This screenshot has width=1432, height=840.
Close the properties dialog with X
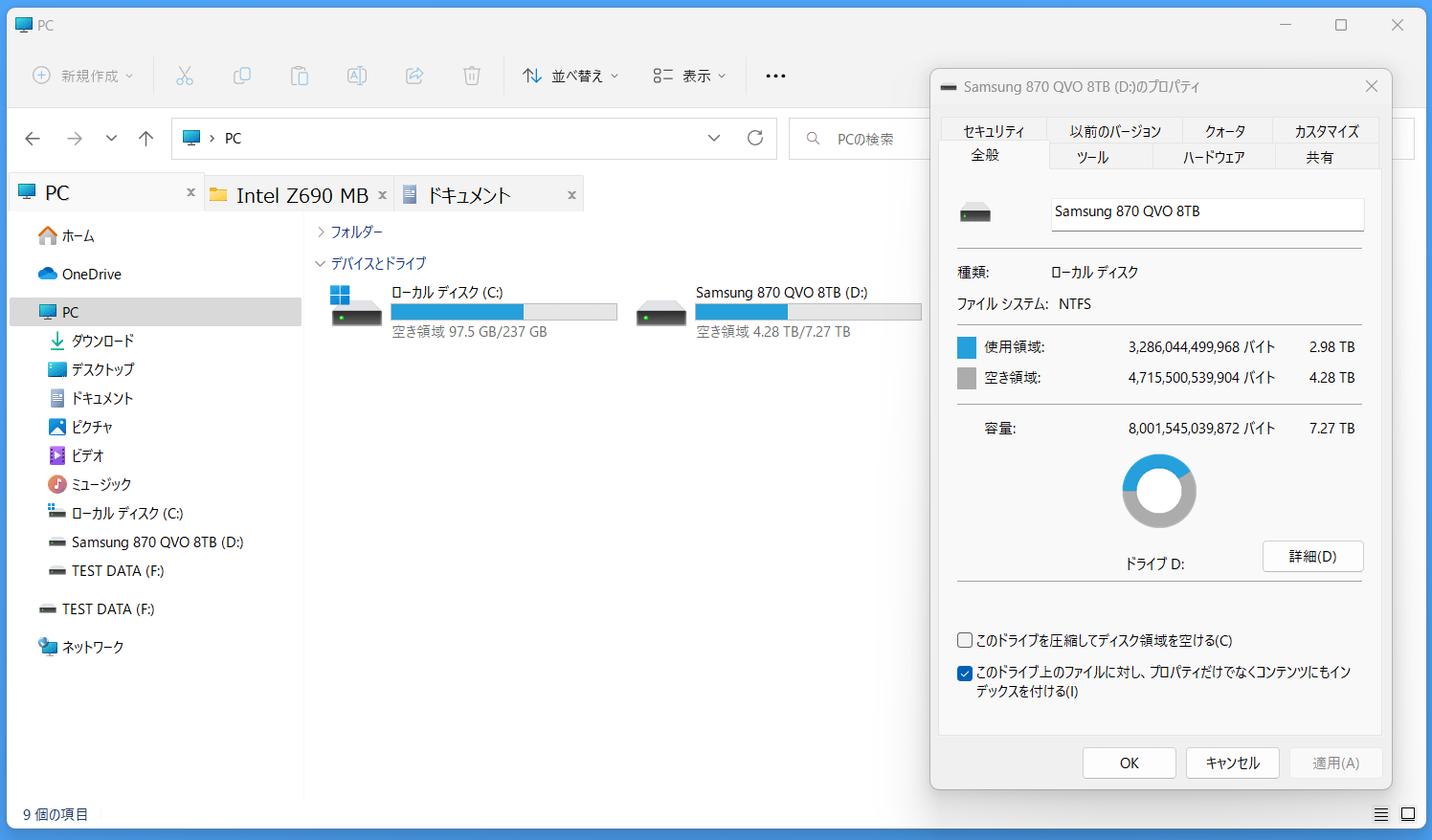[1372, 86]
